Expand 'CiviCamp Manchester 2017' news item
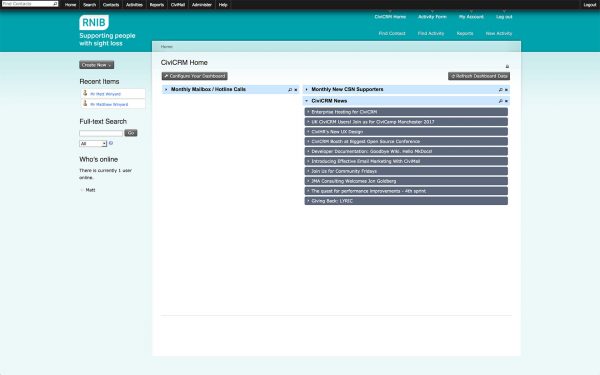Viewport: 600px width, 375px height. (406, 122)
